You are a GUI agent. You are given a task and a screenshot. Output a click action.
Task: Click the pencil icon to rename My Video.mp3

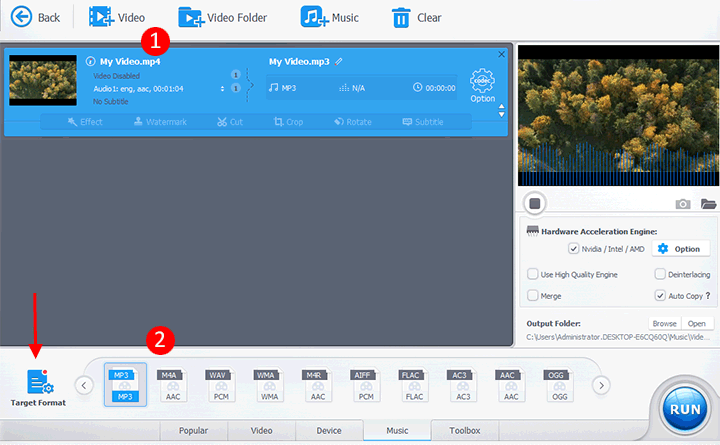pos(338,62)
